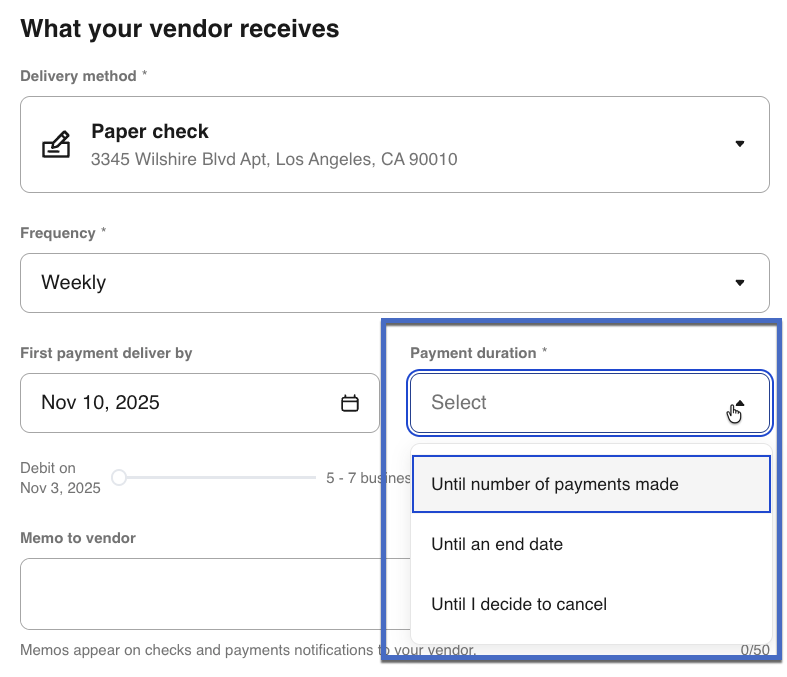787x677 pixels.
Task: Click the Delivery method dropdown arrow
Action: pos(739,144)
